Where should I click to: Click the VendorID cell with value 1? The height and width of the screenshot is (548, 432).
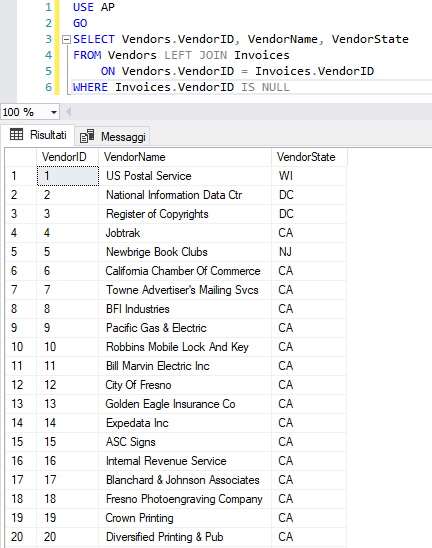click(x=68, y=176)
